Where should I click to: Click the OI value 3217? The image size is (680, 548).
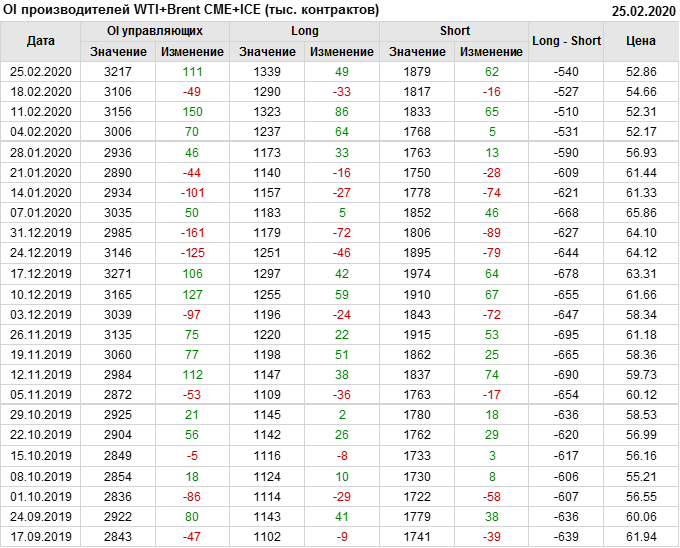118,72
